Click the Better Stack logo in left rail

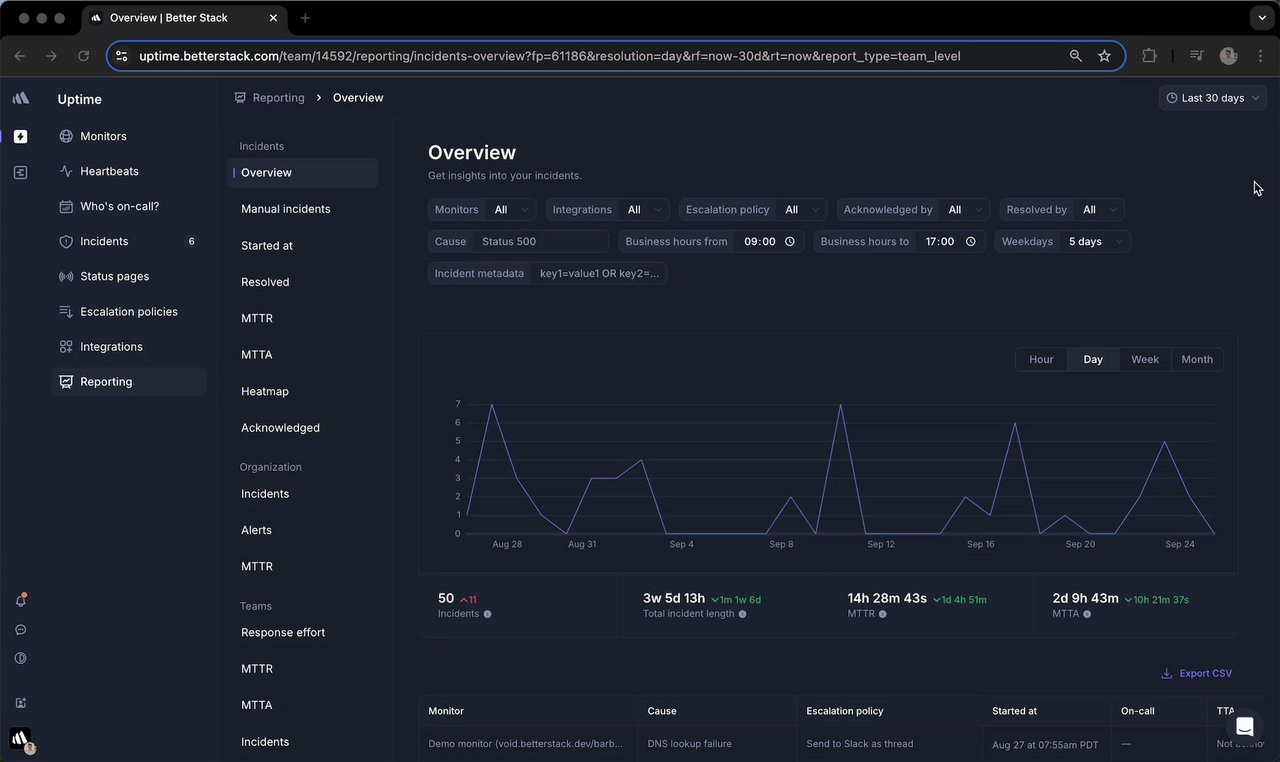(21, 98)
